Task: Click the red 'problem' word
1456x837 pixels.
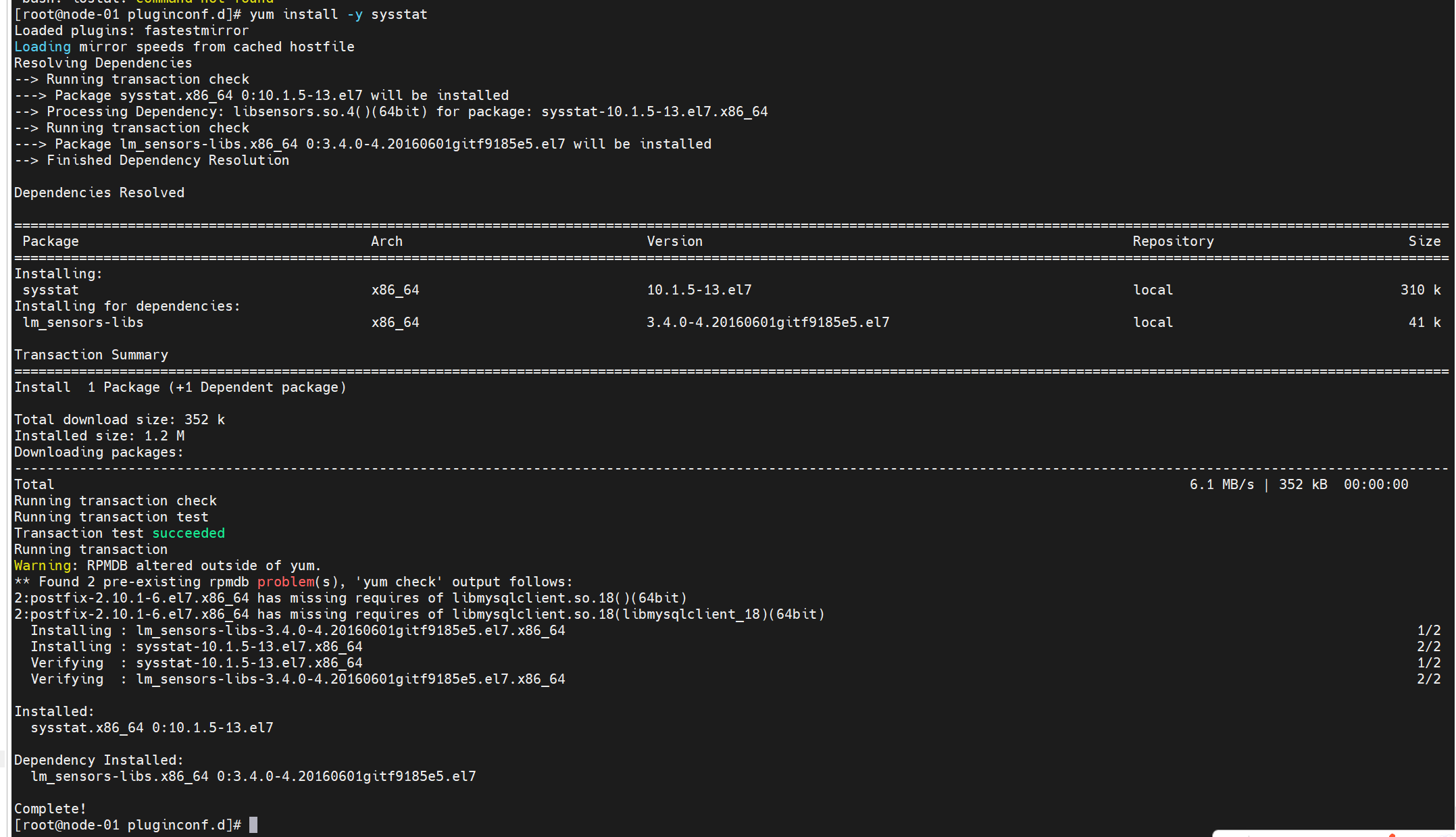Action: 286,582
